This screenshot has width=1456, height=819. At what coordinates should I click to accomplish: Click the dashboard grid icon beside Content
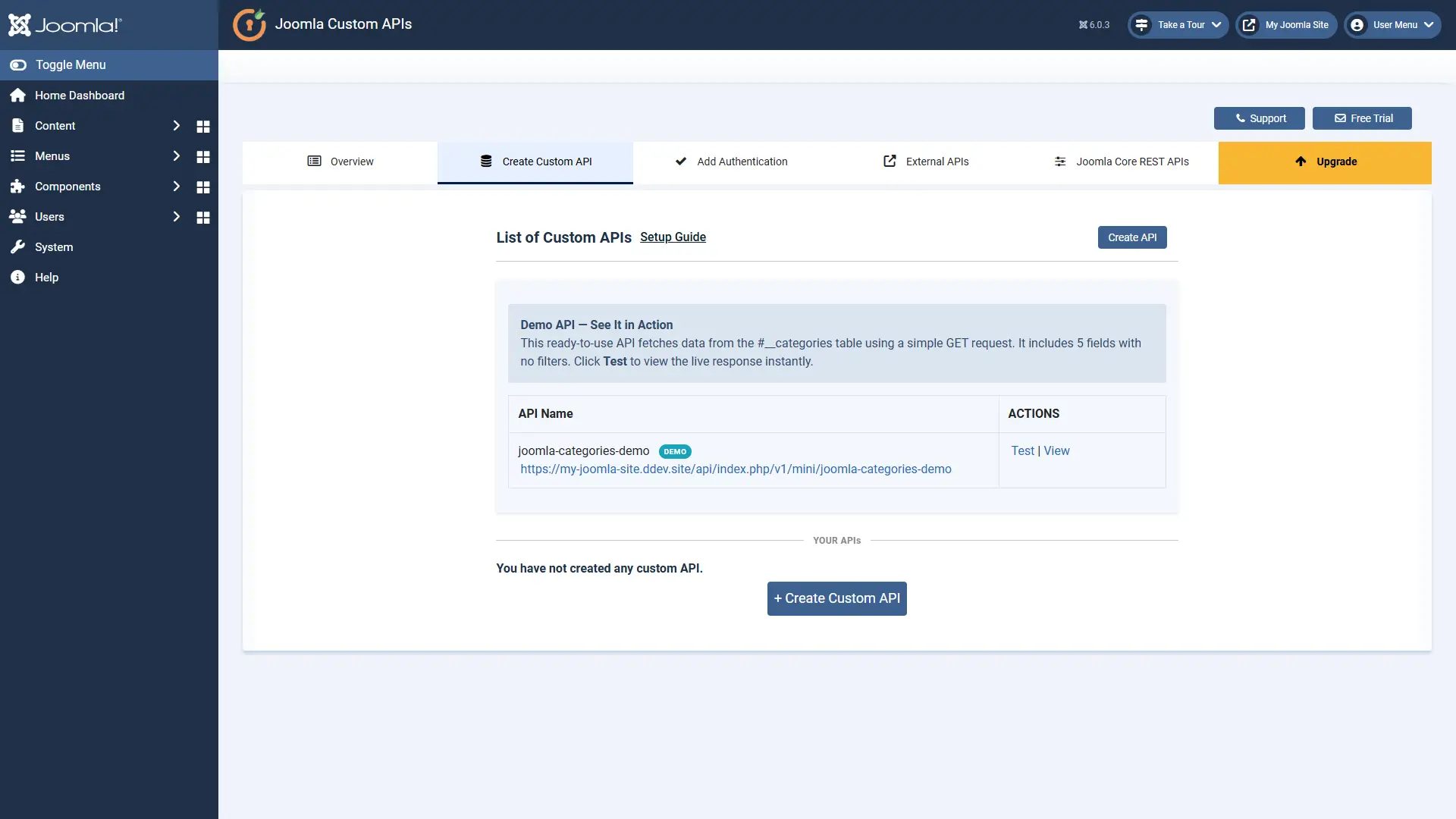202,126
